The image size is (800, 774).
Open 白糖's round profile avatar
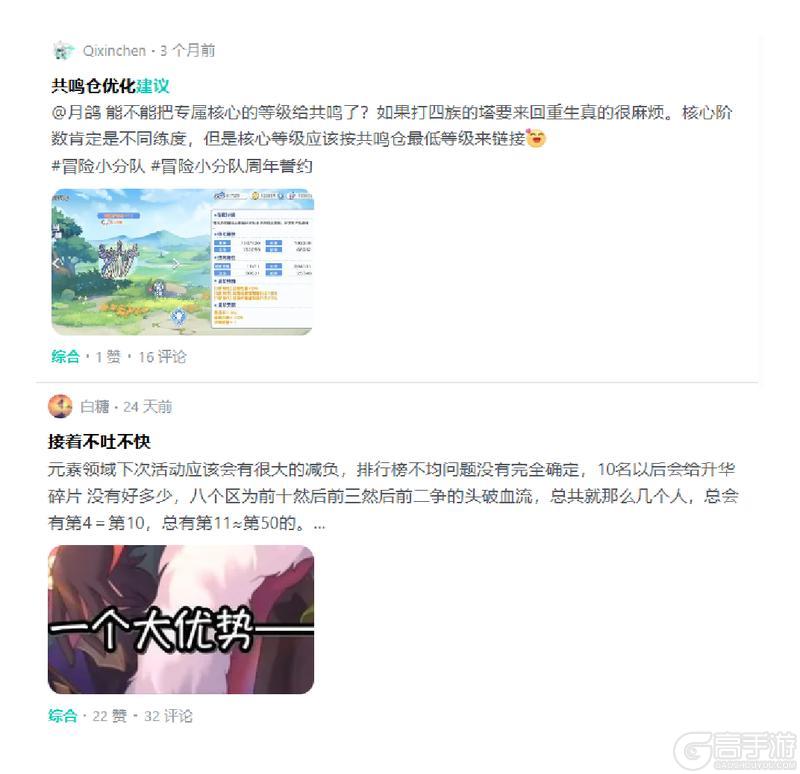click(60, 407)
